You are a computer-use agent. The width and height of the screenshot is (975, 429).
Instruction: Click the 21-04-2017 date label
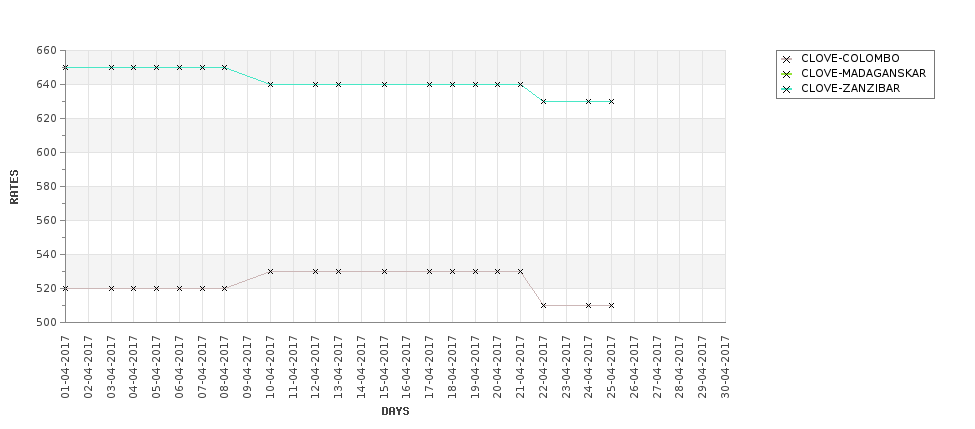tap(520, 367)
